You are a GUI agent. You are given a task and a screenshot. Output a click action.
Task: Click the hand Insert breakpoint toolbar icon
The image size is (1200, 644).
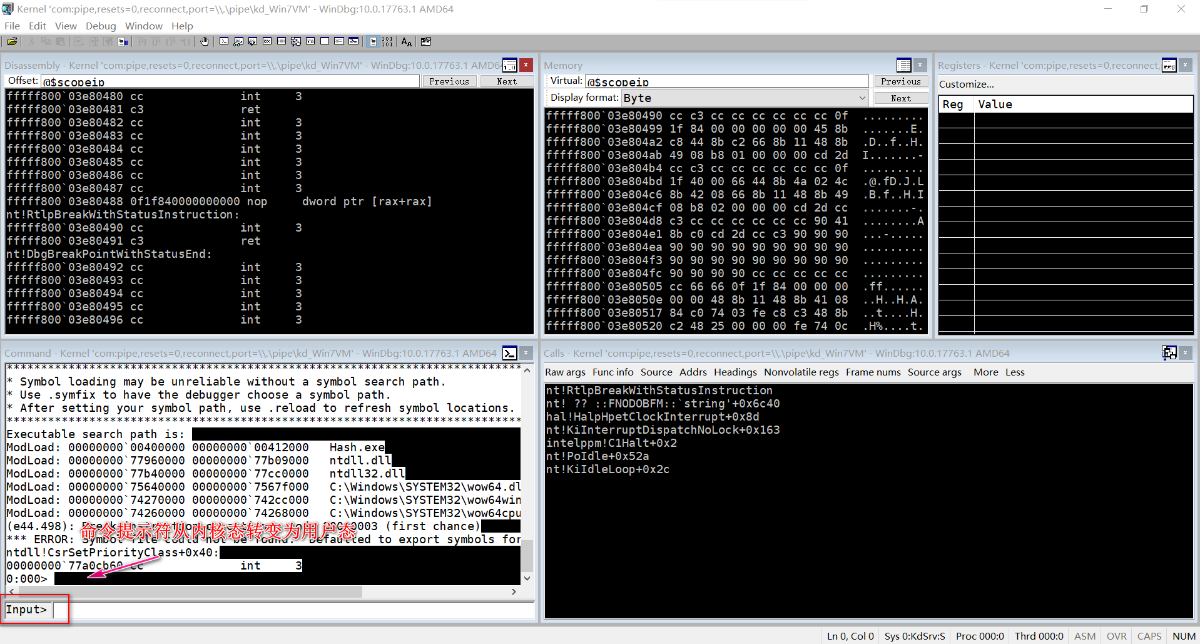click(204, 42)
